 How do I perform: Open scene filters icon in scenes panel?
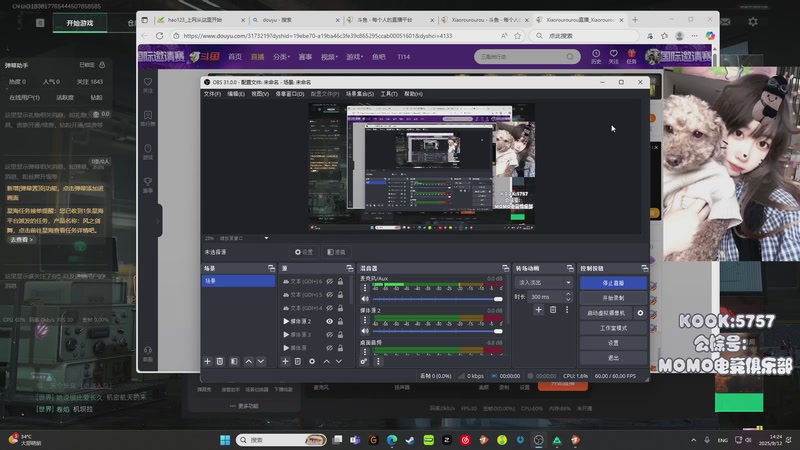click(x=234, y=361)
